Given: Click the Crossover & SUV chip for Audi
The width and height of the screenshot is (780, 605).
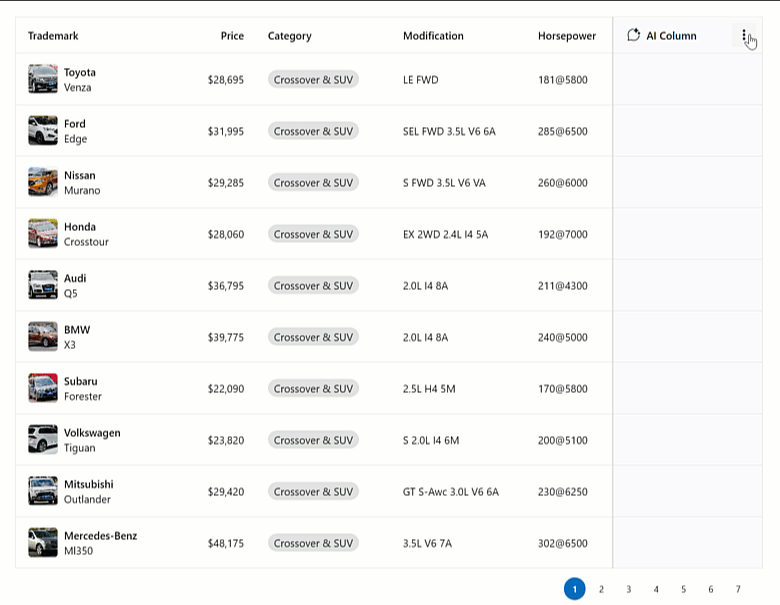Looking at the screenshot, I should [313, 286].
